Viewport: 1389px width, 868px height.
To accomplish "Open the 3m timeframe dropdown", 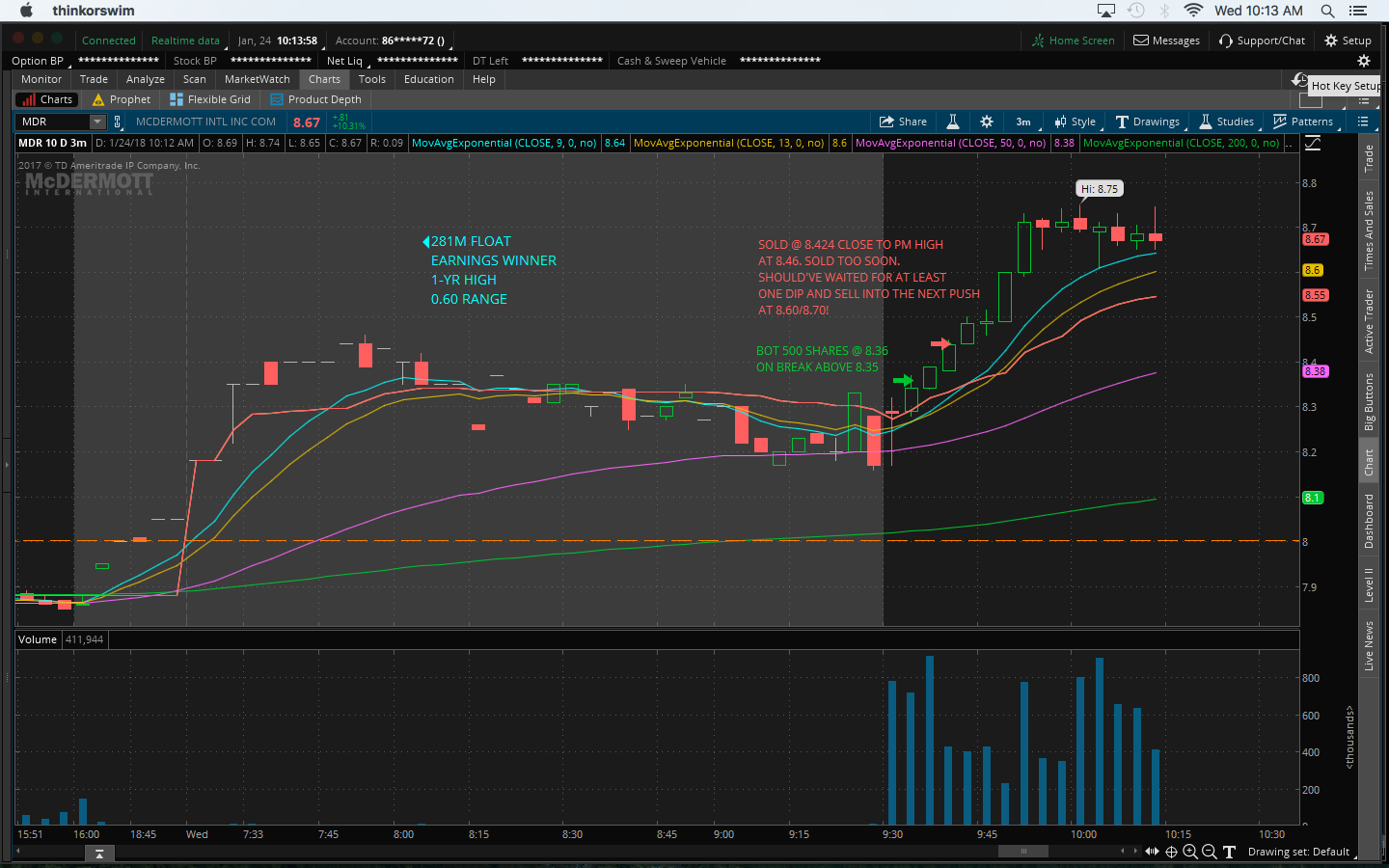I will tap(1023, 122).
